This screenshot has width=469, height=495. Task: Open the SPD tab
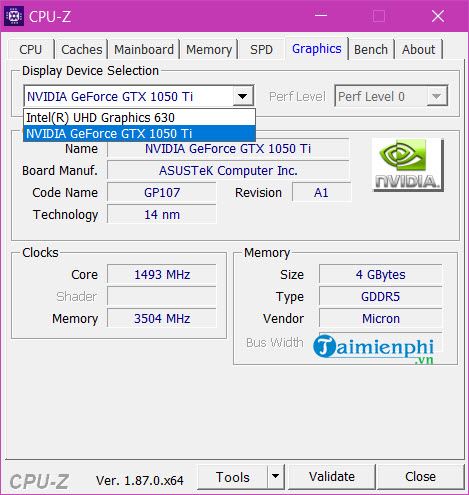pyautogui.click(x=261, y=50)
